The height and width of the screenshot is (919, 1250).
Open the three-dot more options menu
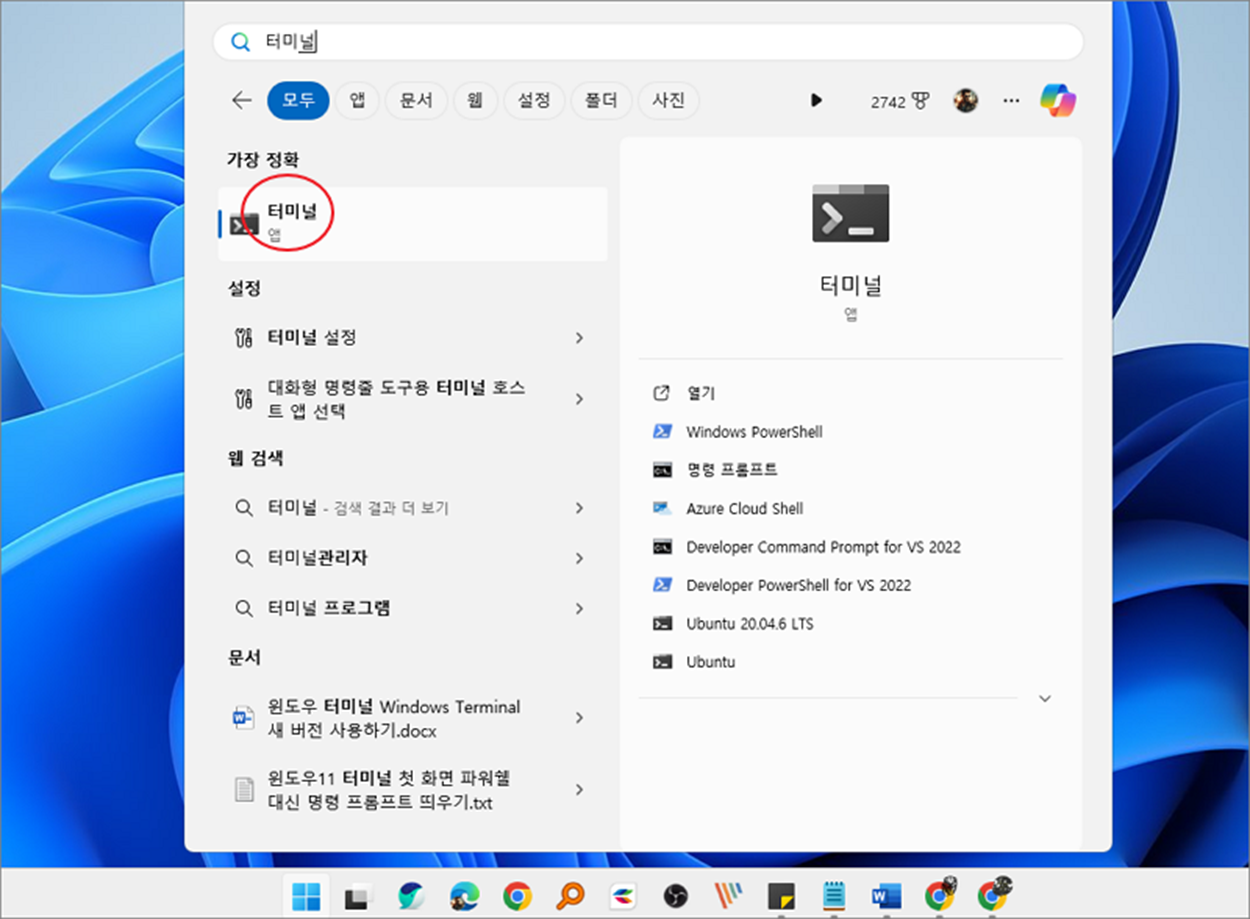(x=1011, y=100)
